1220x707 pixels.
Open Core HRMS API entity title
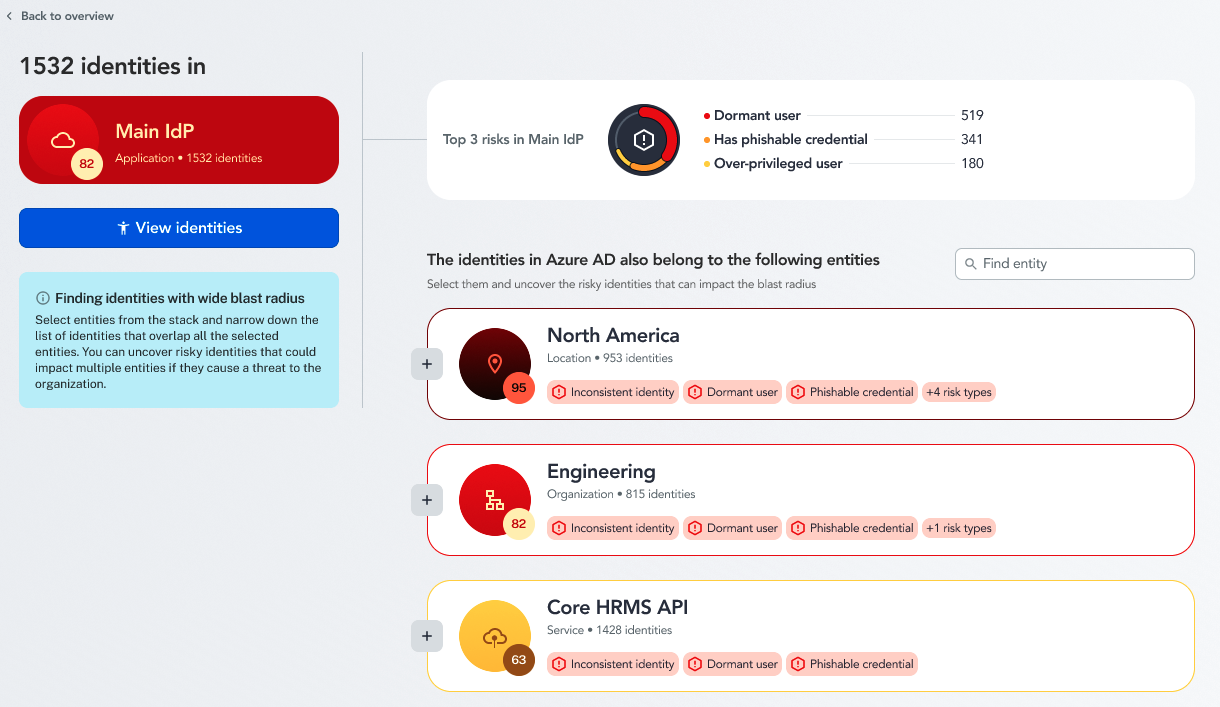617,608
